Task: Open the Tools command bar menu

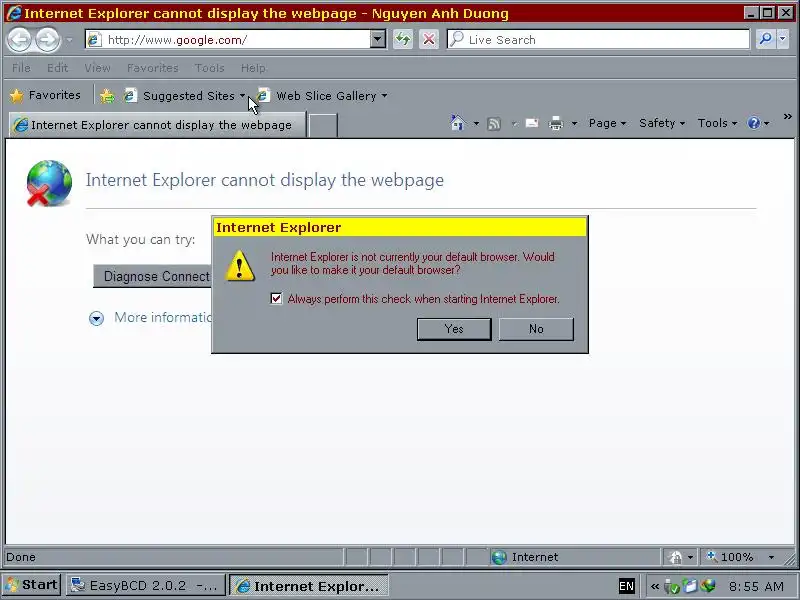Action: click(x=717, y=123)
